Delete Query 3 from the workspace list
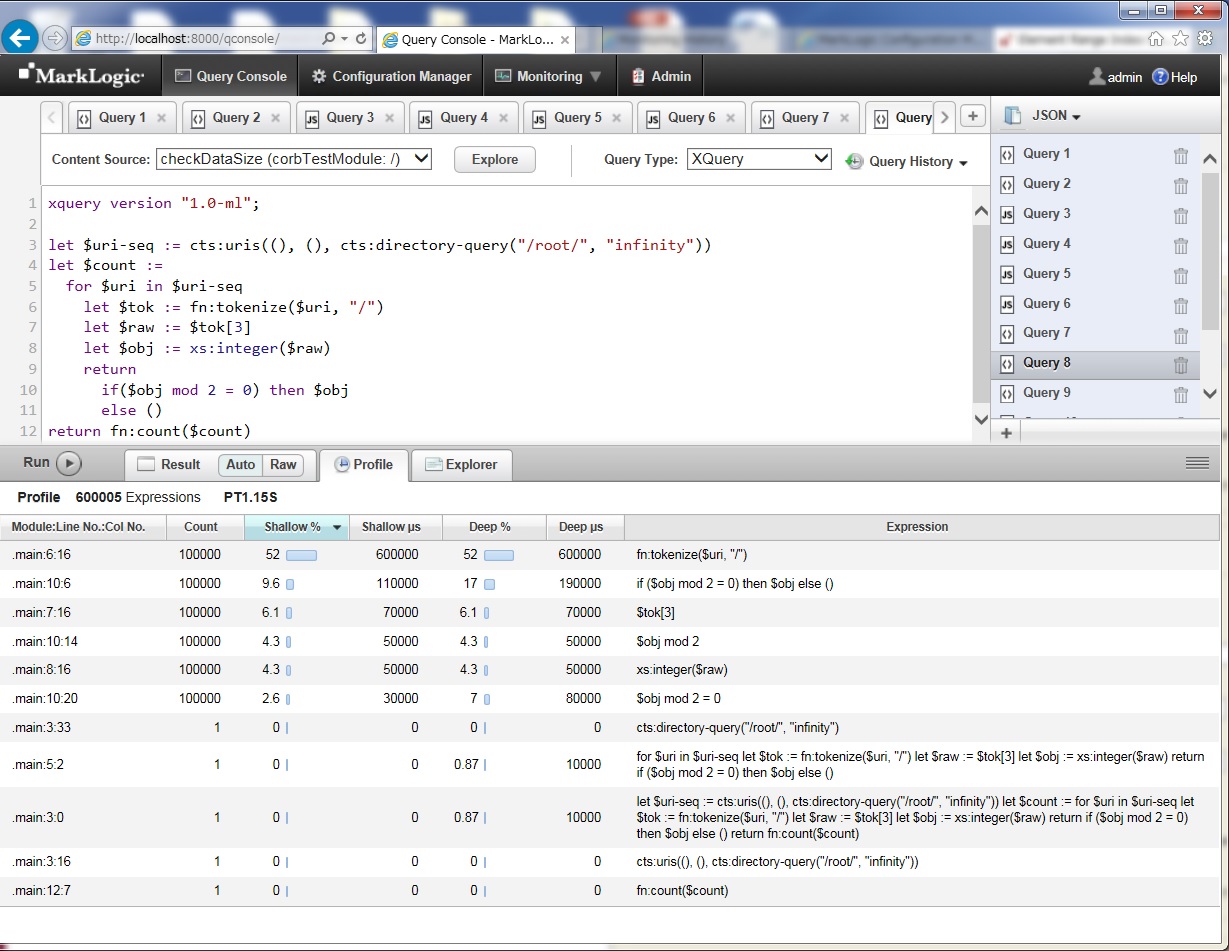The height and width of the screenshot is (951, 1229). coord(1181,213)
